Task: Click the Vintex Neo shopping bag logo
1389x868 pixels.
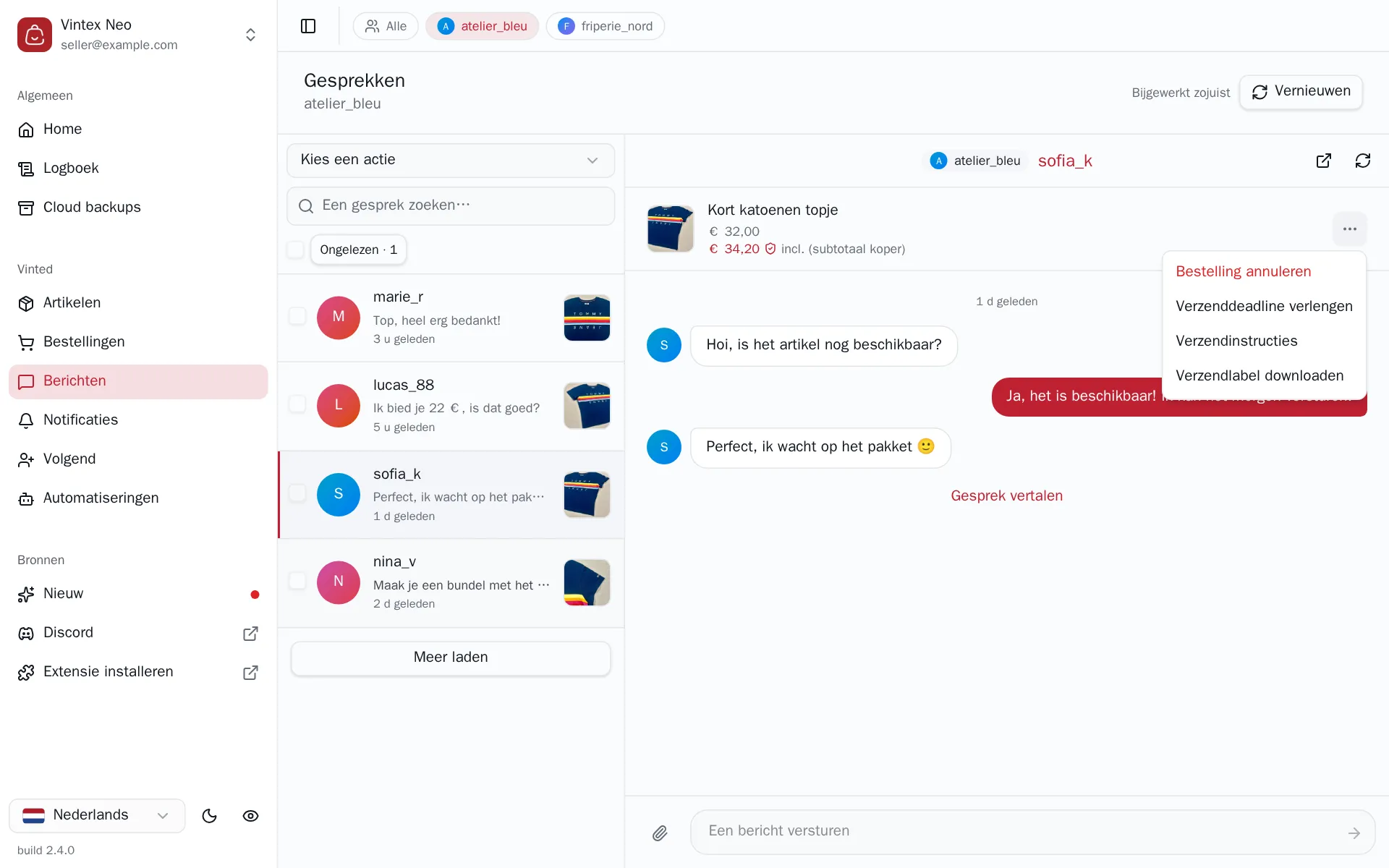Action: tap(35, 35)
